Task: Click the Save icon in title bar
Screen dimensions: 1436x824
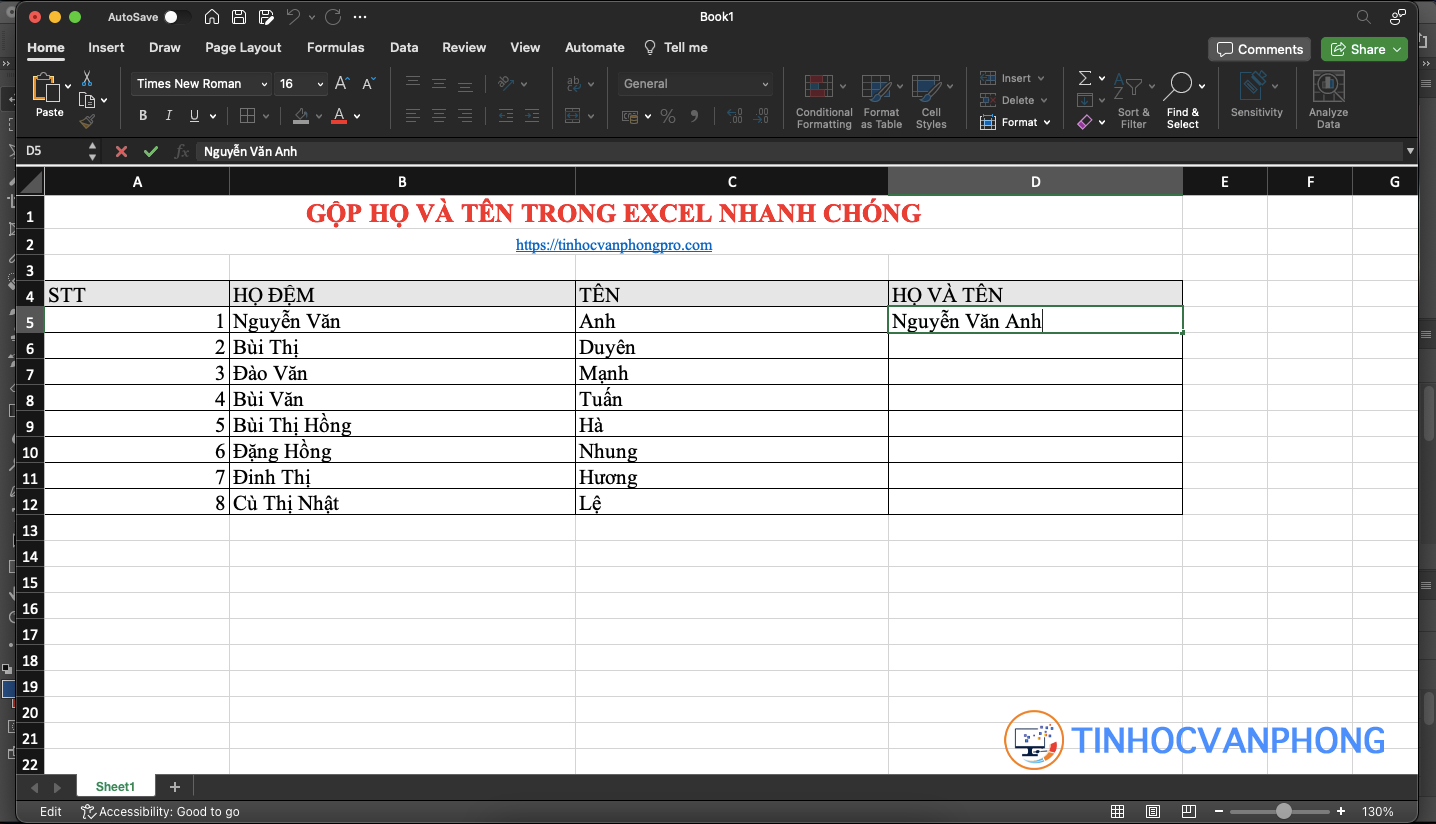Action: point(239,17)
